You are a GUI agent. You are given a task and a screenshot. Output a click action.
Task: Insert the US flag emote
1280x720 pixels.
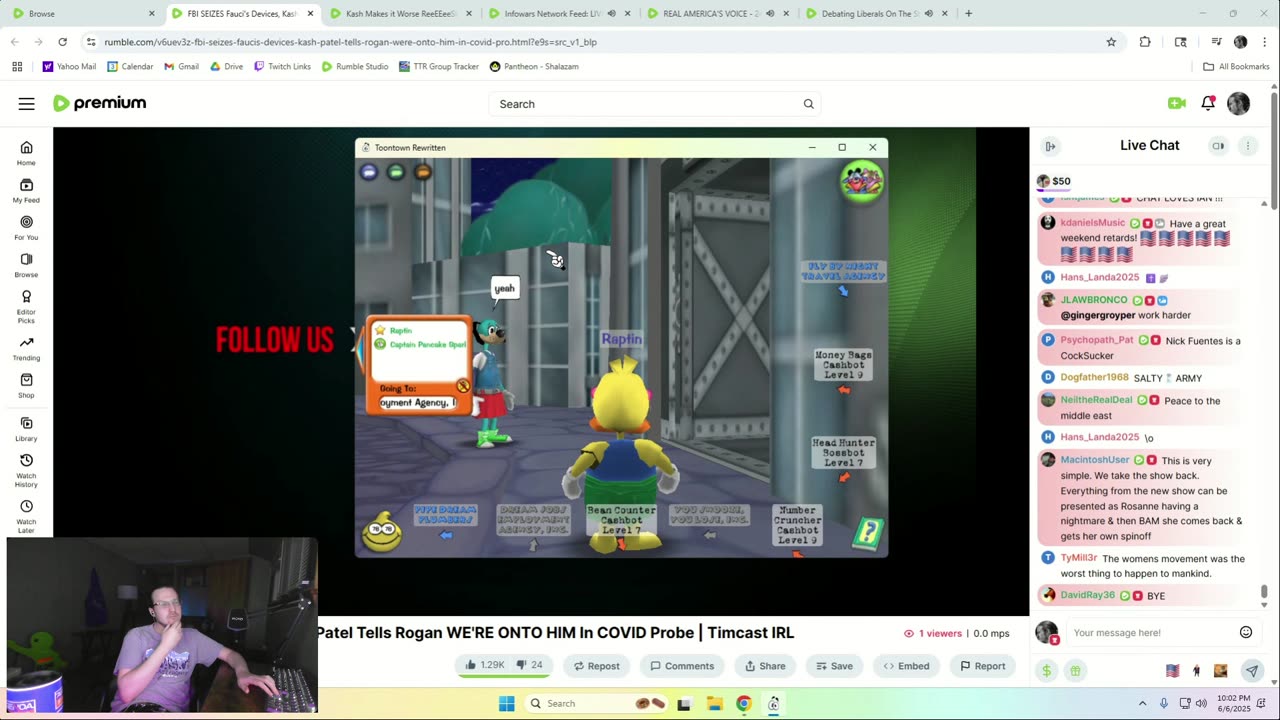tap(1172, 671)
